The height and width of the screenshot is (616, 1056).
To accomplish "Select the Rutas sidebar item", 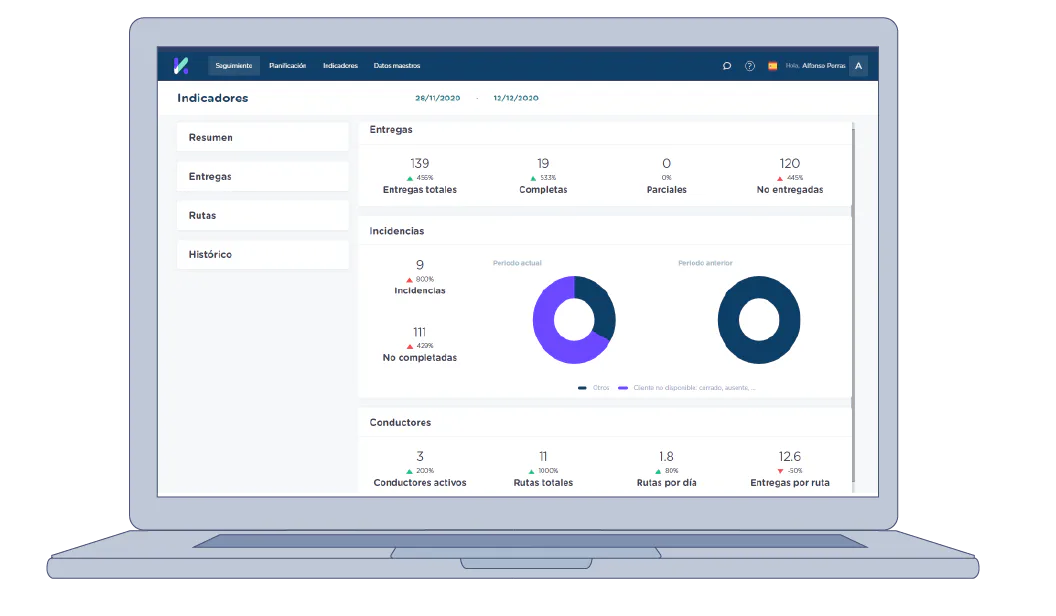I will (x=263, y=215).
